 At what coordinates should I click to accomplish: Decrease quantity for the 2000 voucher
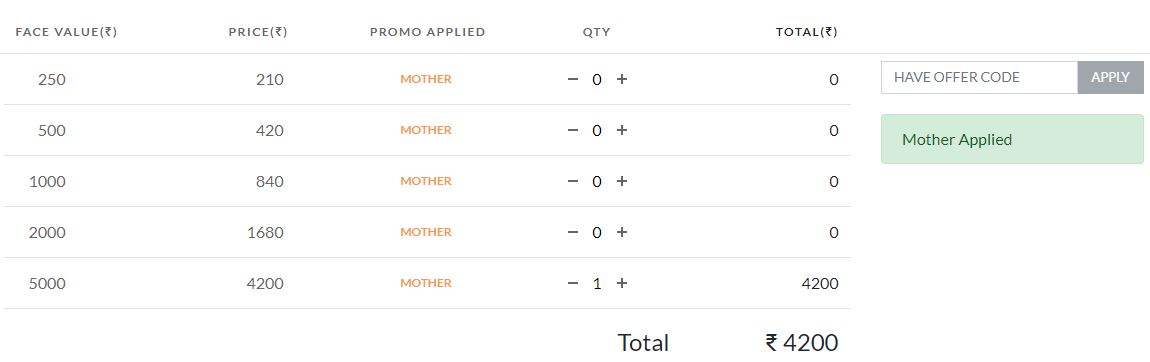tap(573, 232)
